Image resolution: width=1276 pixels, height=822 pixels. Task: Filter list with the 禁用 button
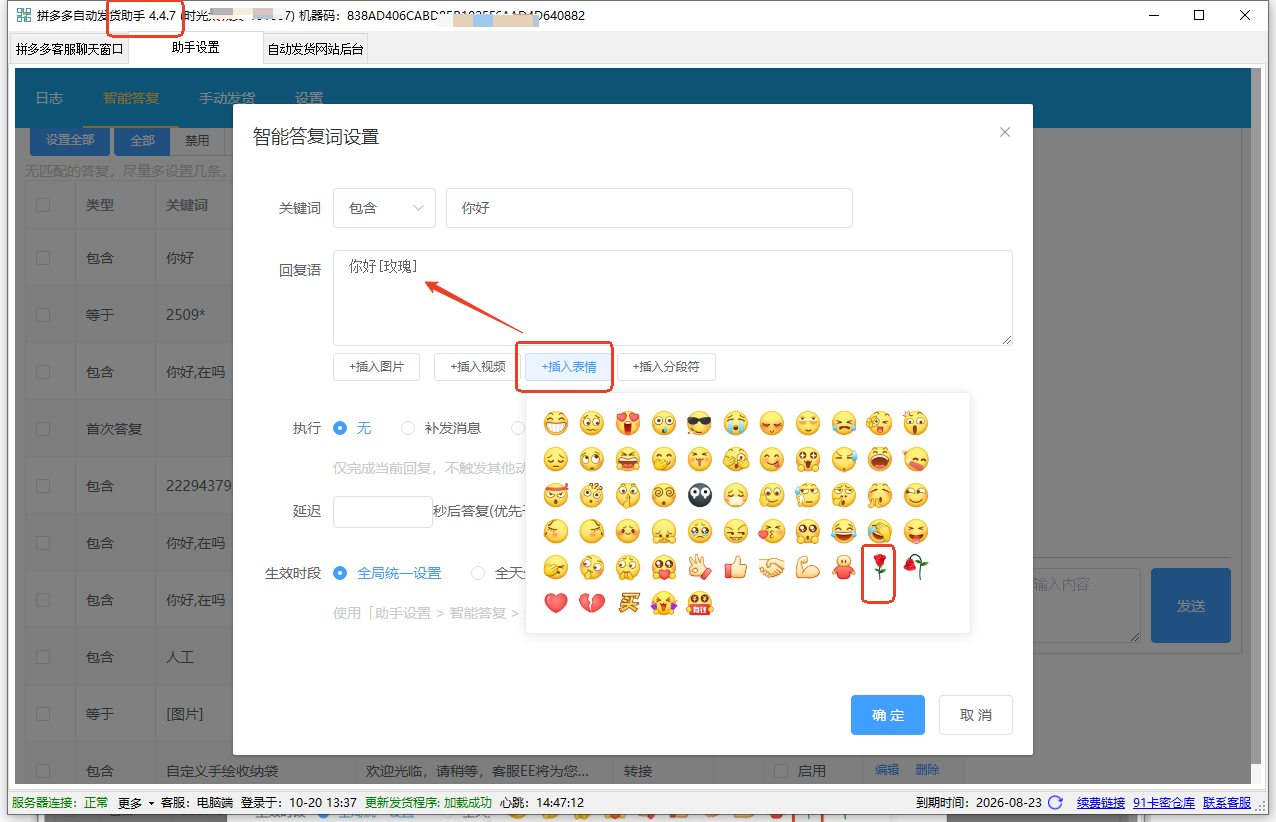point(197,140)
